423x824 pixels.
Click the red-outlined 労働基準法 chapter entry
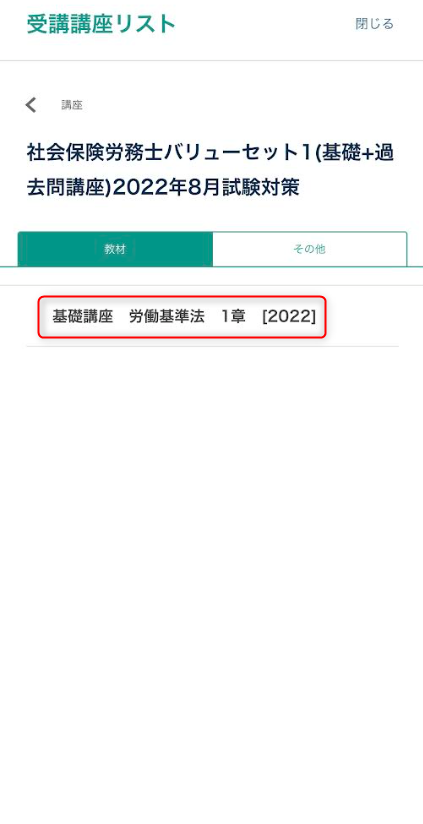pos(183,317)
